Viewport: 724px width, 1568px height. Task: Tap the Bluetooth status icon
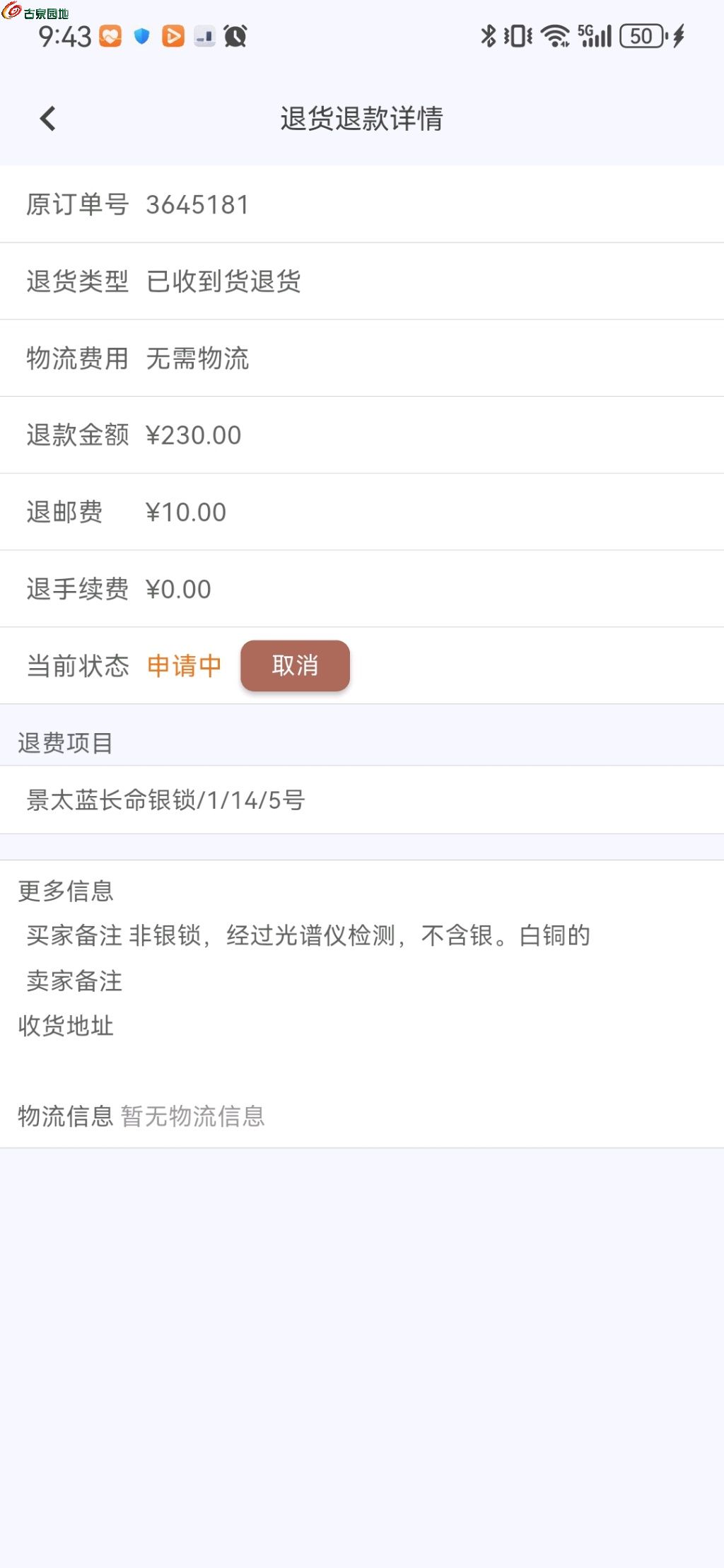pyautogui.click(x=488, y=35)
